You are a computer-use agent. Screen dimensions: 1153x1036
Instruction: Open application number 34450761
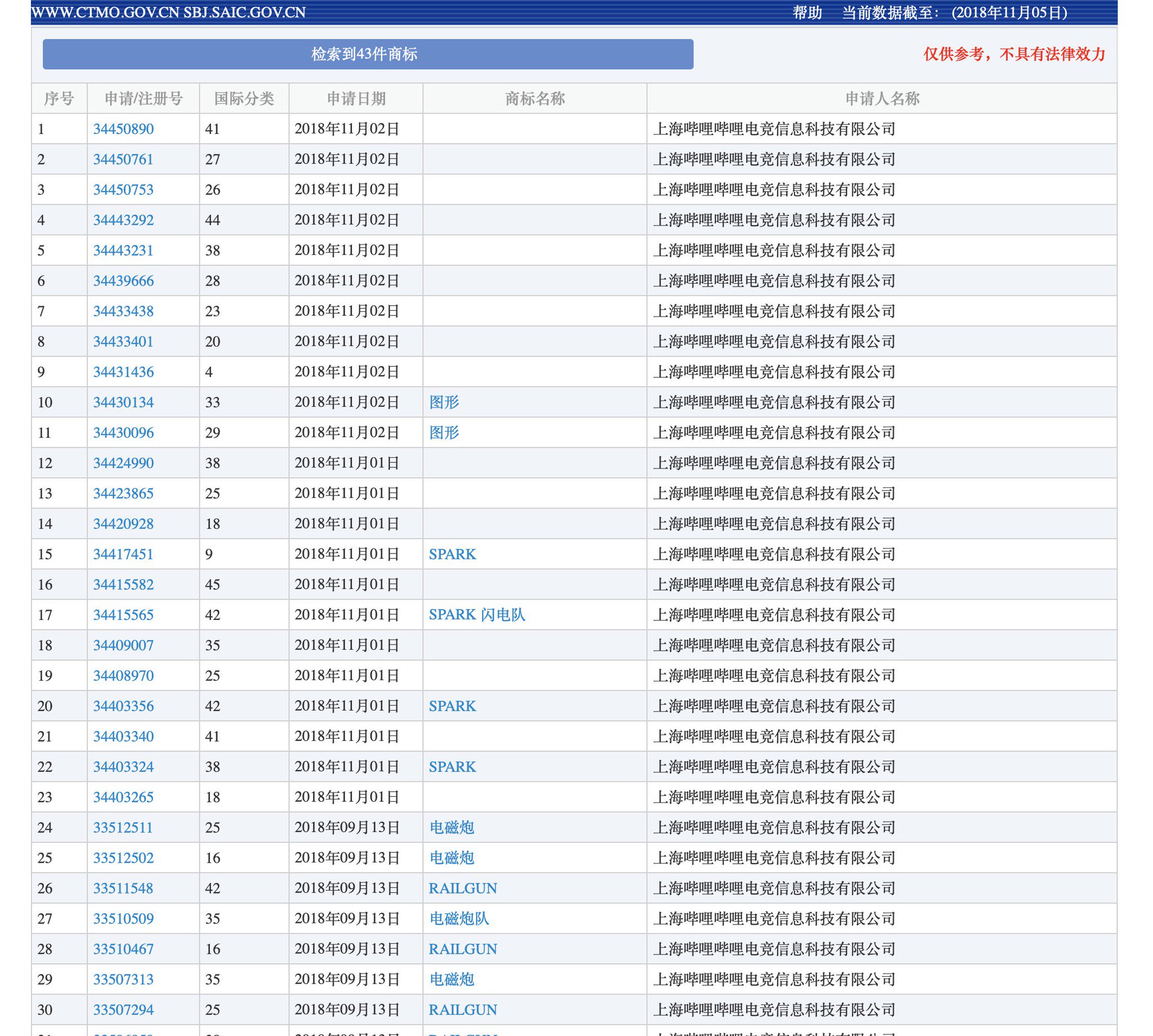[123, 159]
